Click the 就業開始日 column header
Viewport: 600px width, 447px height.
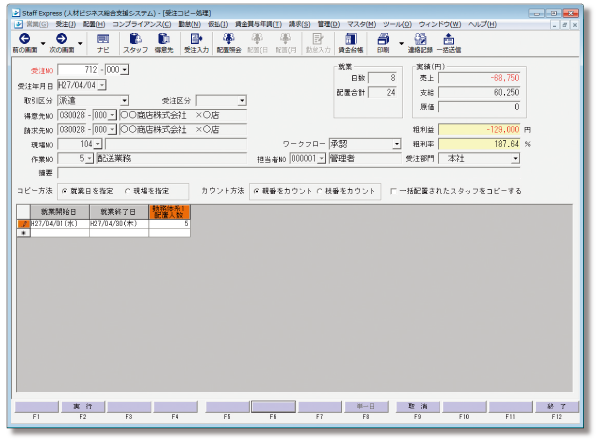click(x=60, y=212)
